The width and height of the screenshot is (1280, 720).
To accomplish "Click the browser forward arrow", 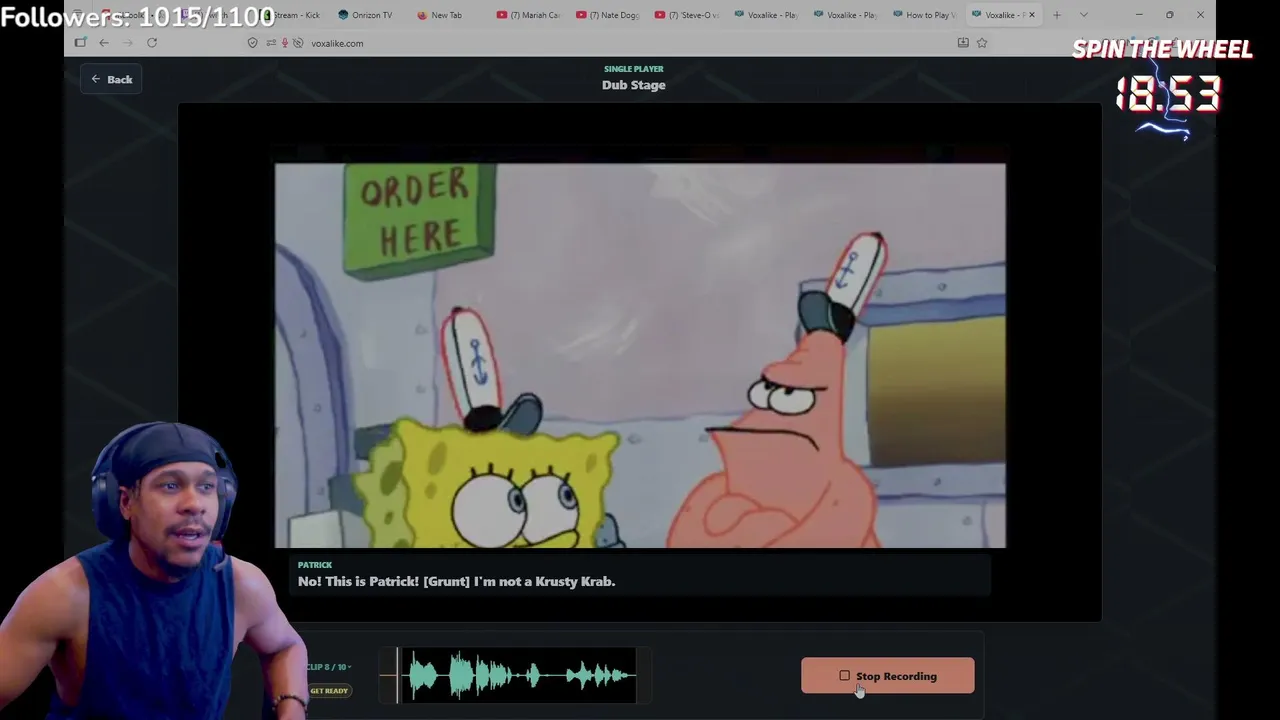I will coord(127,43).
